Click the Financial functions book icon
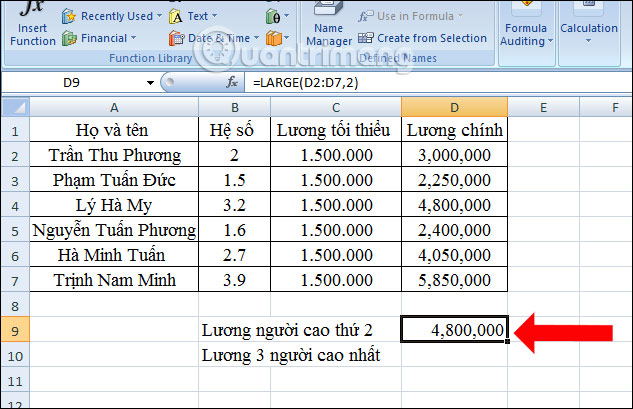The image size is (633, 409). tap(69, 39)
